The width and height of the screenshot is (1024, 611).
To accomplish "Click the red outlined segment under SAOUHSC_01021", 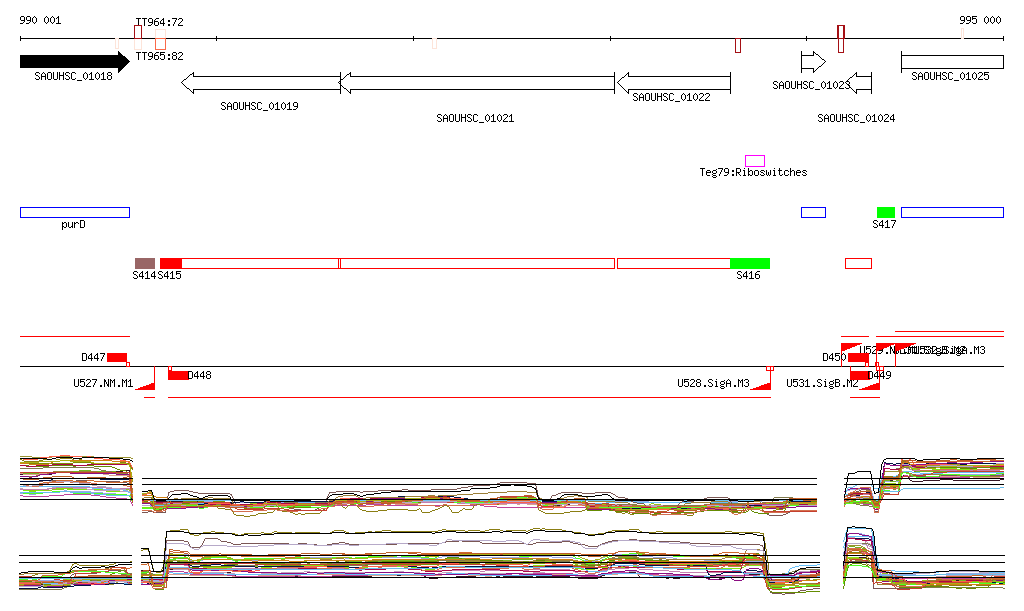I will pos(477,263).
